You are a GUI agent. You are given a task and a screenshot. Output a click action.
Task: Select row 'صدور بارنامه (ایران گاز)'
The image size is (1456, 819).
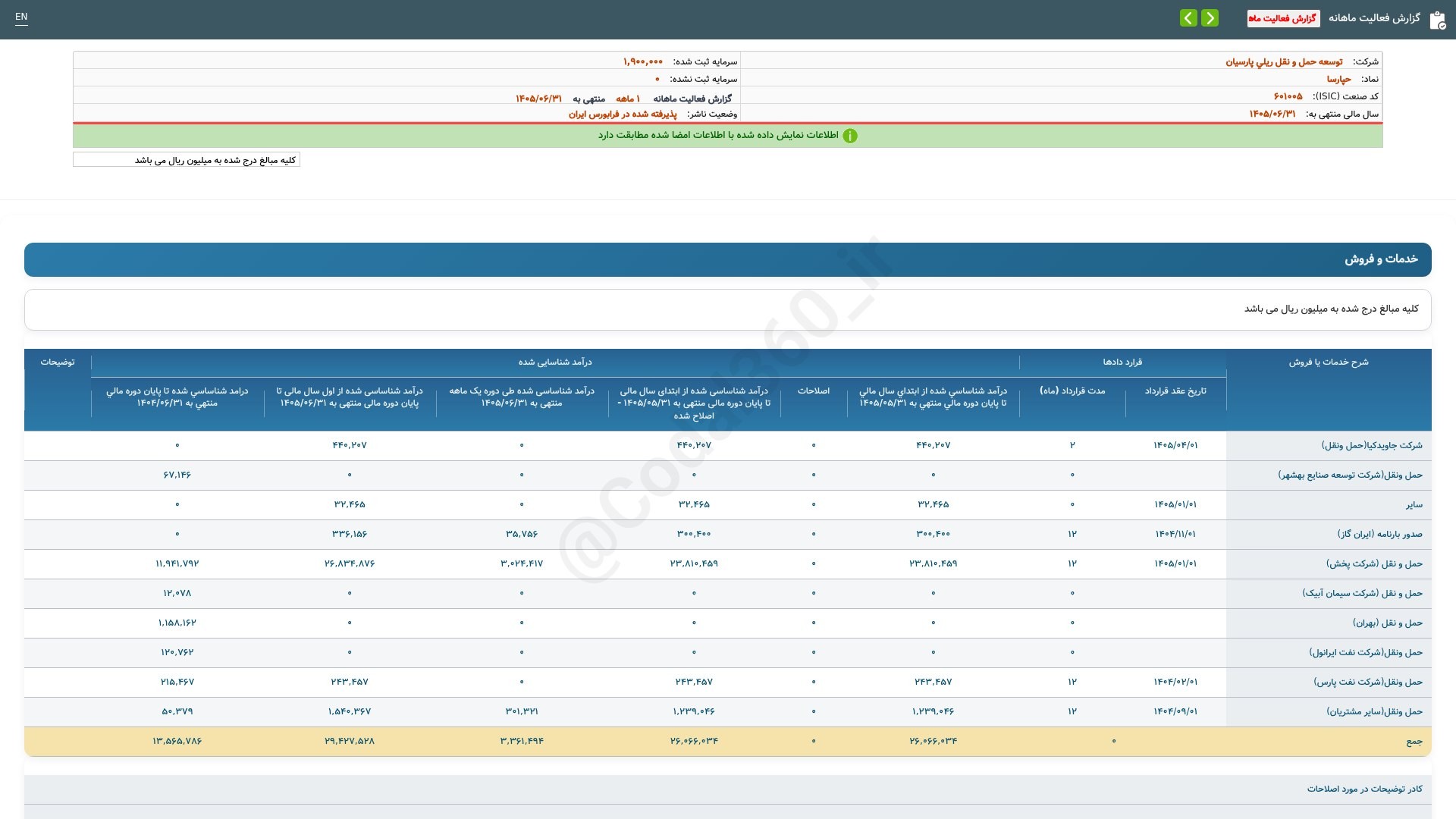coord(1380,534)
